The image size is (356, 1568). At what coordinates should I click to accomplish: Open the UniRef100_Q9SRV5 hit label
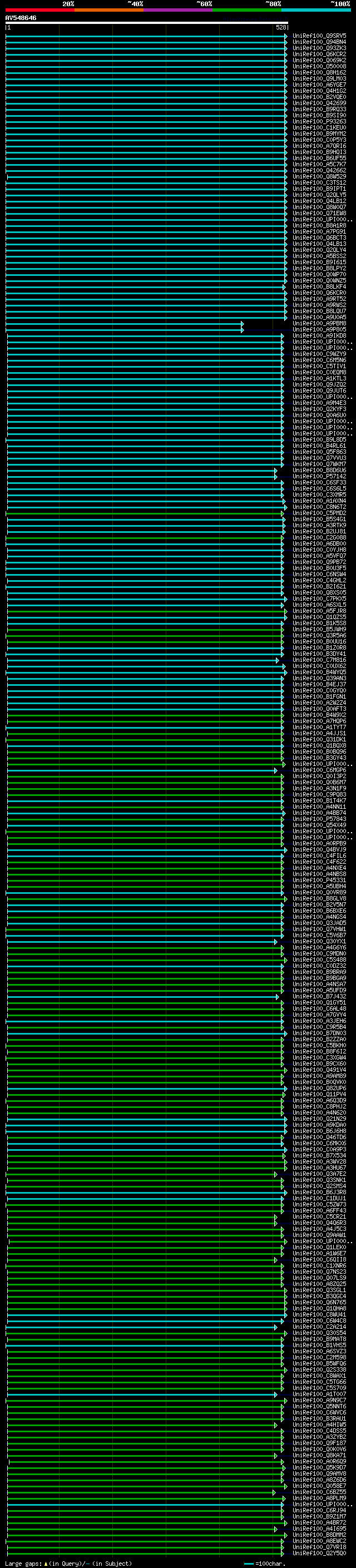click(319, 36)
